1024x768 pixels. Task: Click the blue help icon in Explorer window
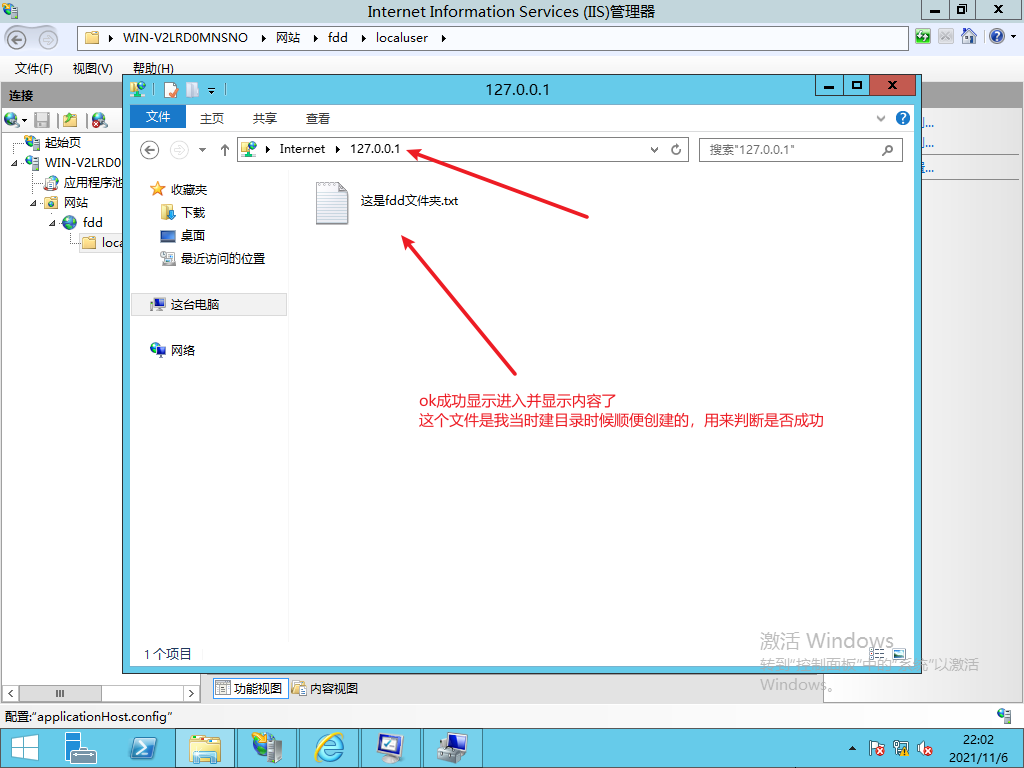tap(903, 118)
